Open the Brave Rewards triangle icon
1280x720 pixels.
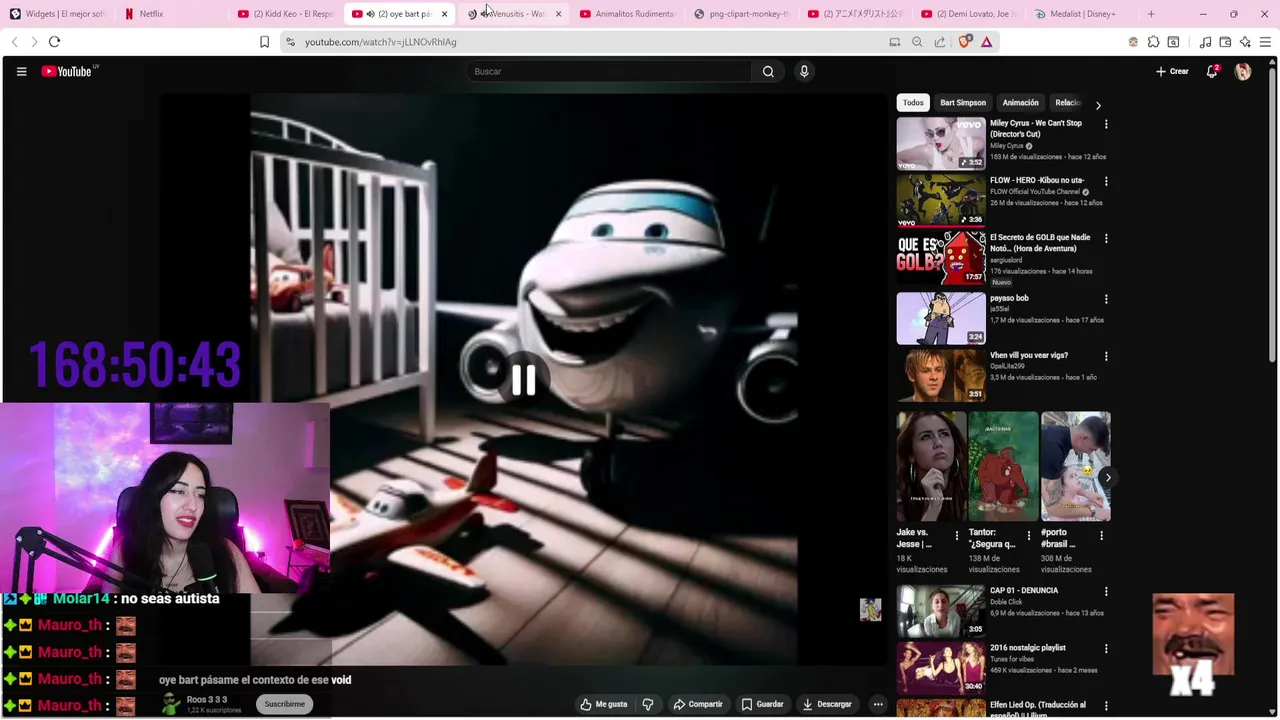pos(986,42)
